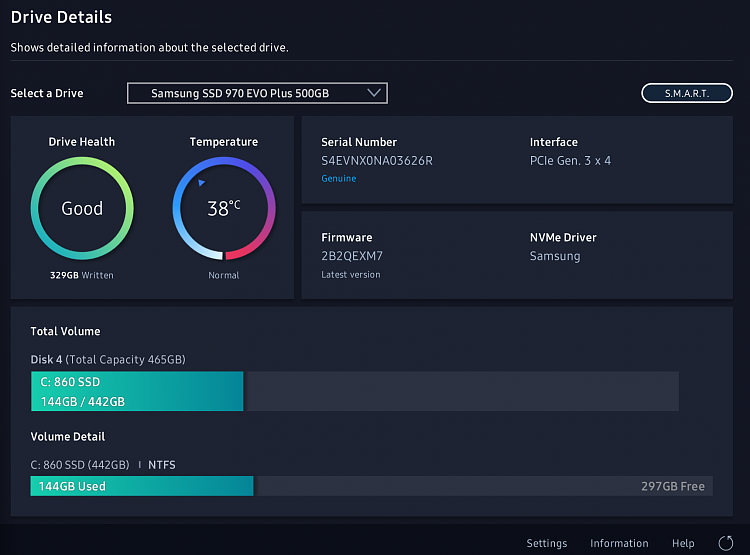Open the Select a Drive dropdown
750x555 pixels.
257,93
